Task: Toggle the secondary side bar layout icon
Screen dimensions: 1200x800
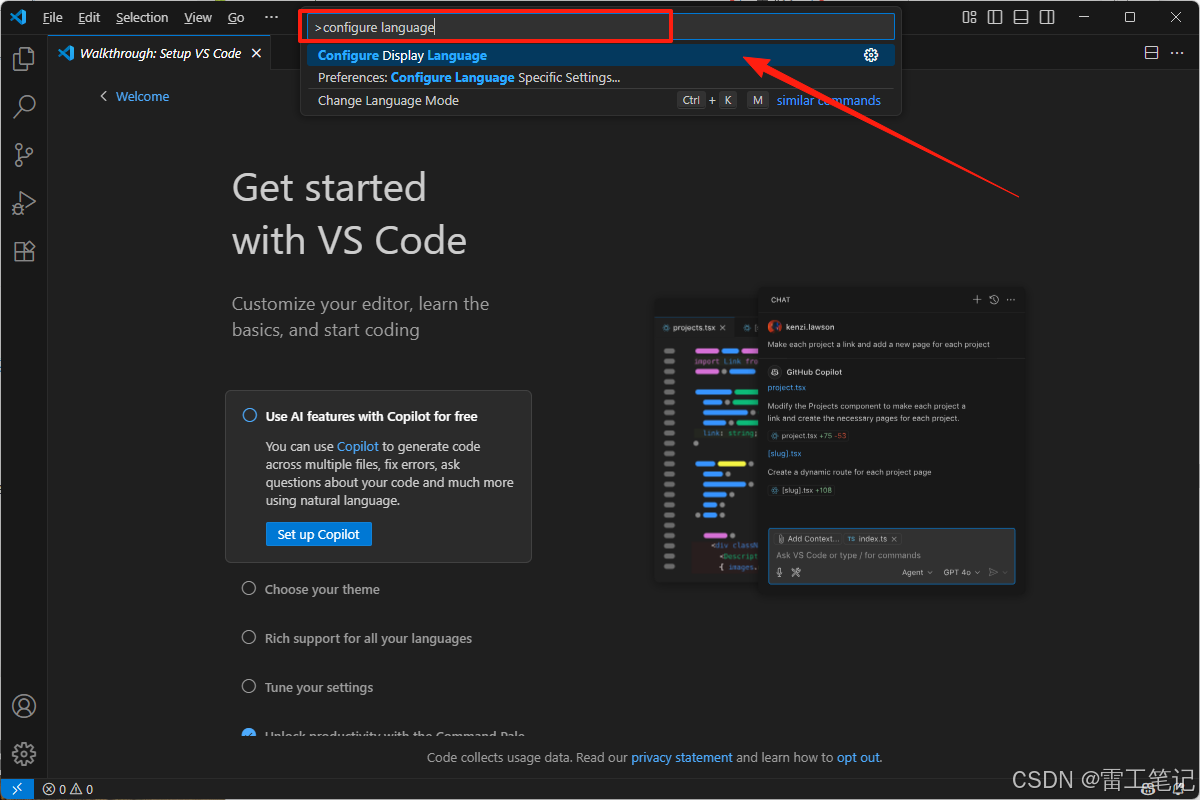Action: point(1047,17)
